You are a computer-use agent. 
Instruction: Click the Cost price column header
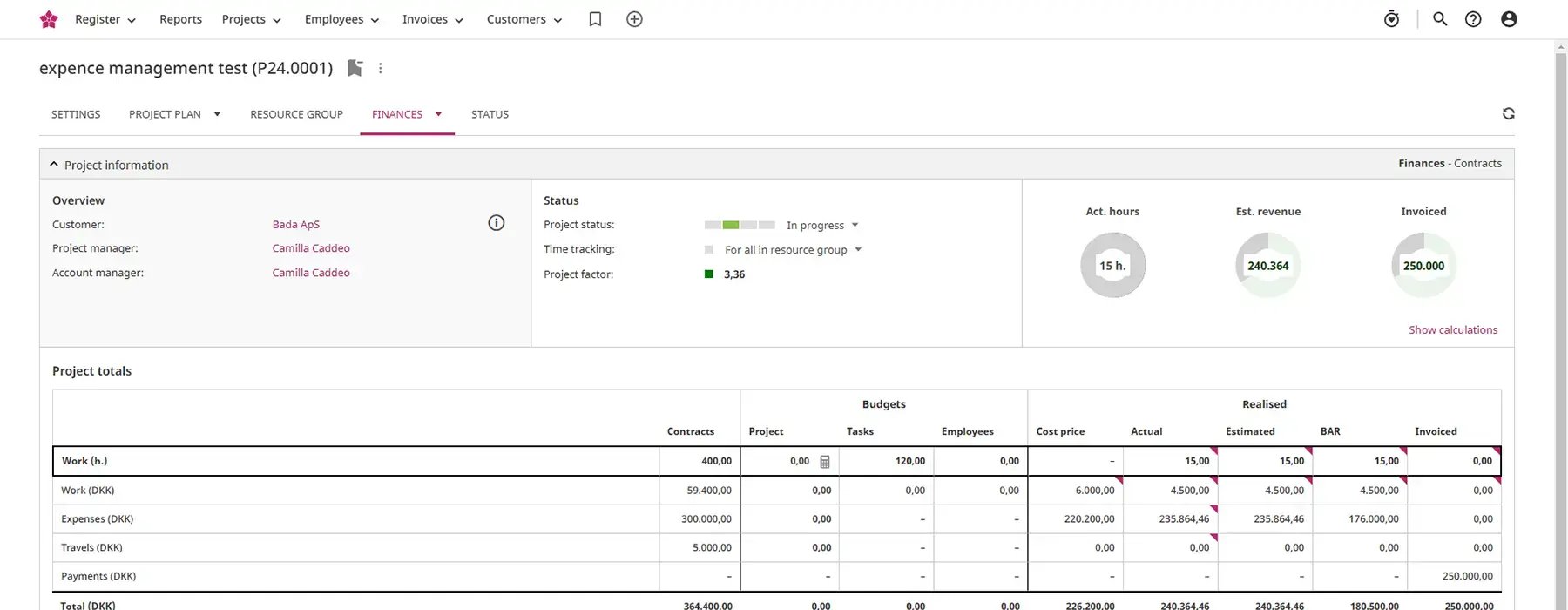click(1060, 431)
